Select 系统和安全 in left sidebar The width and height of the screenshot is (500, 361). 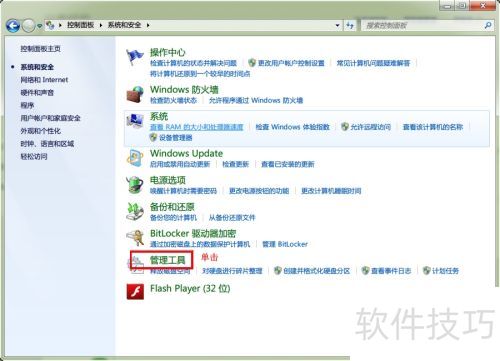(37, 67)
